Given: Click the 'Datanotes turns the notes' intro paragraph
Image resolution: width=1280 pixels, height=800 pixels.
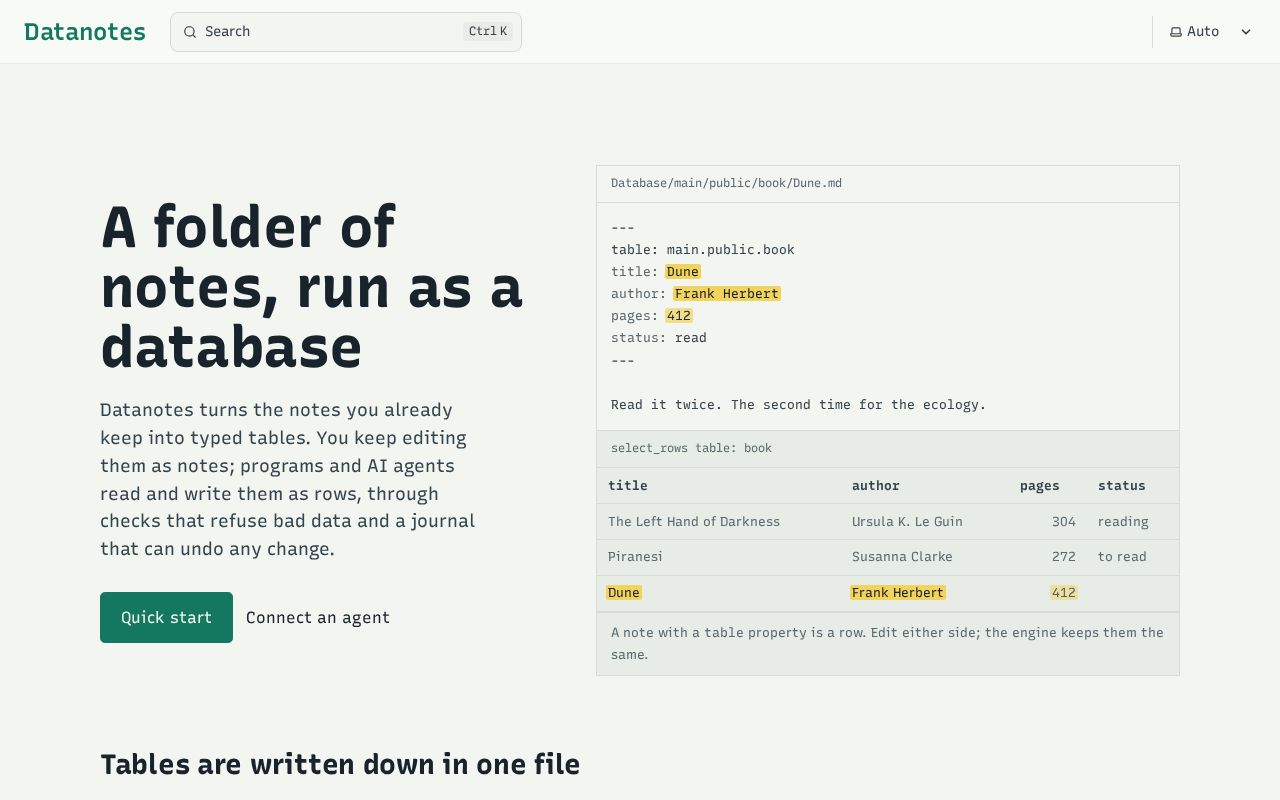Looking at the screenshot, I should (288, 479).
